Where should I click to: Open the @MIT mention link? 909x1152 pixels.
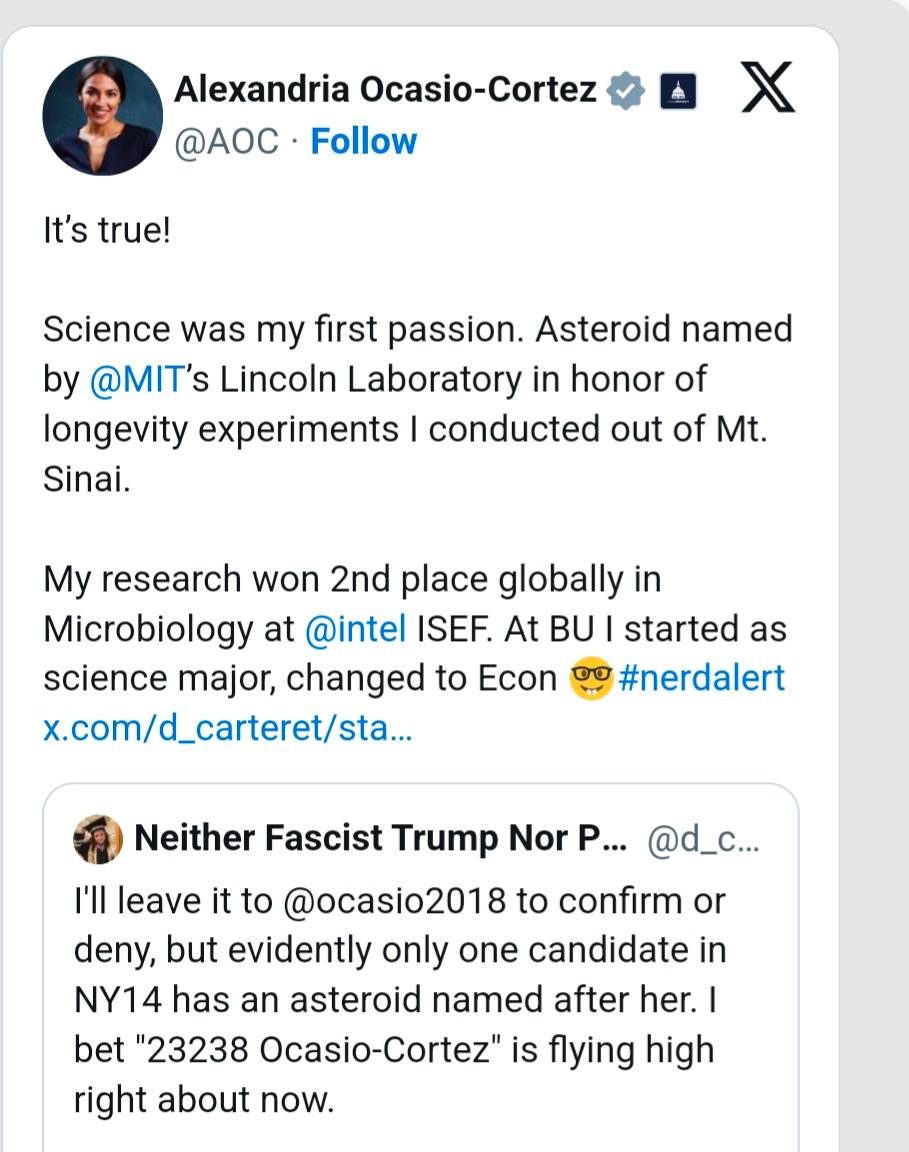[x=136, y=380]
